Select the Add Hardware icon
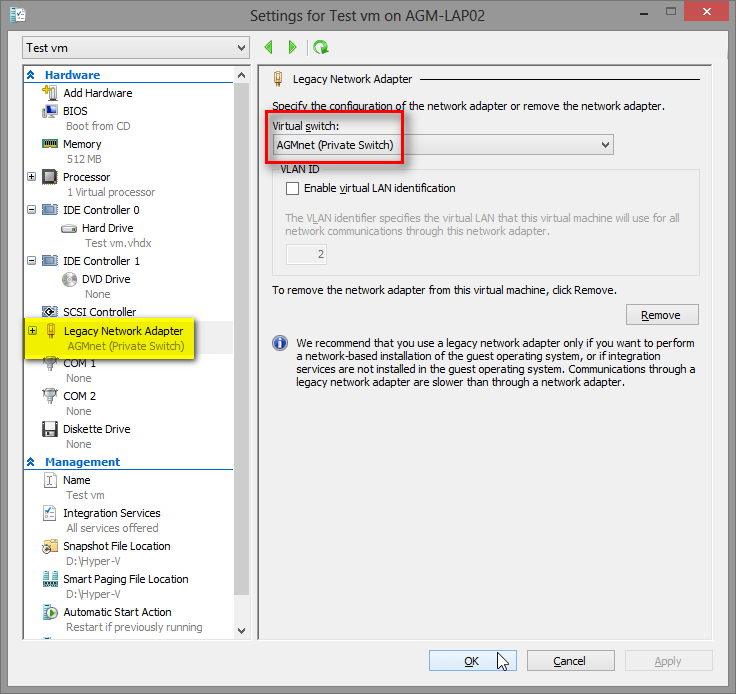Screen dimensions: 736x694 point(50,93)
